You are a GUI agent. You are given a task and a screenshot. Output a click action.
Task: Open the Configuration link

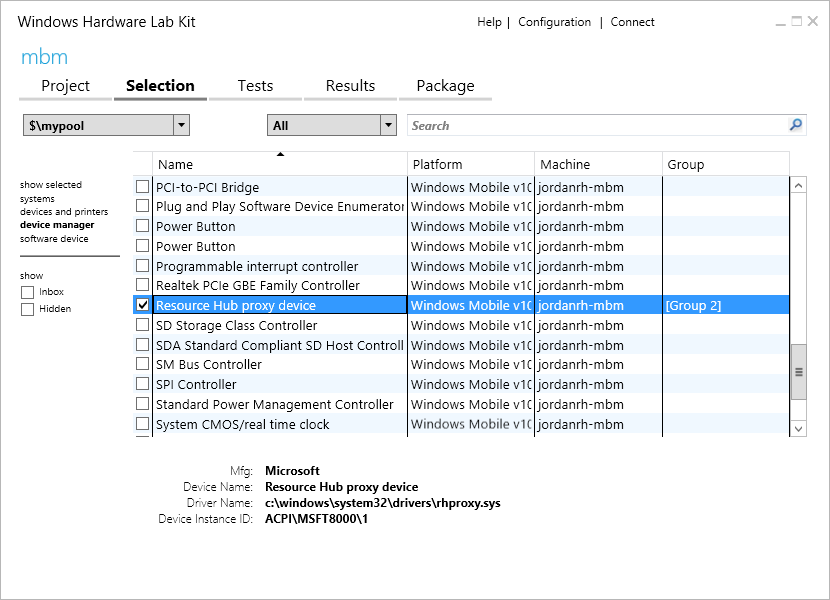click(554, 22)
